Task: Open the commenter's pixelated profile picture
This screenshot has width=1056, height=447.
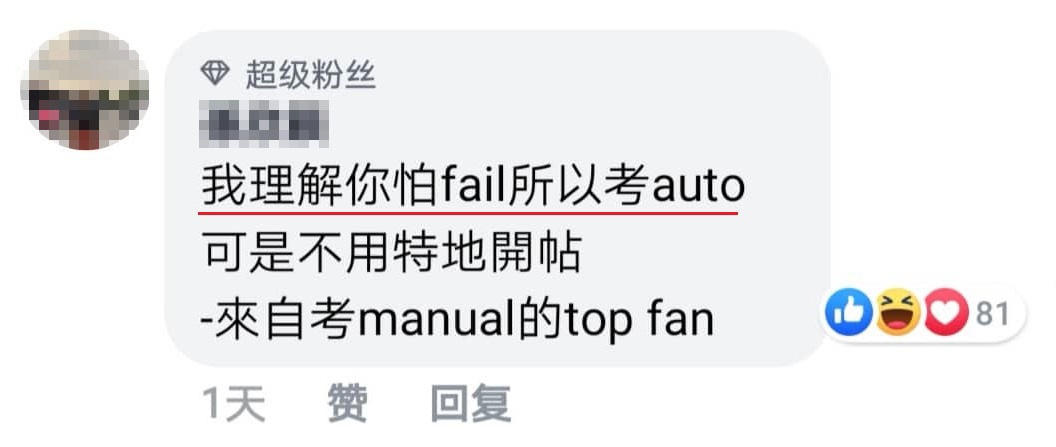Action: coord(85,90)
